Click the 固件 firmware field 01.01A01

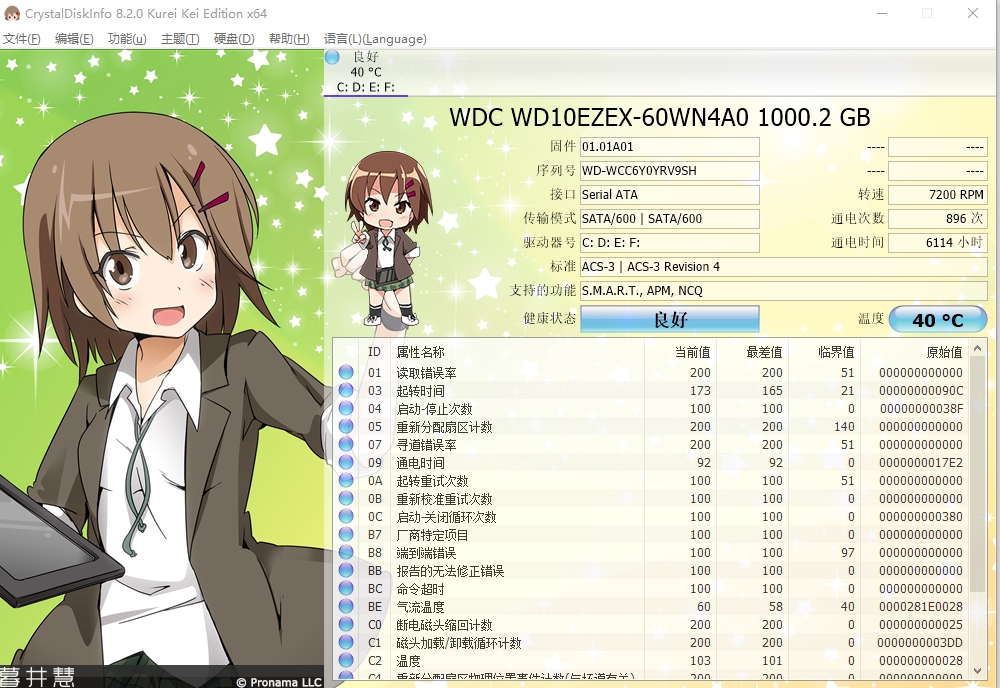670,147
